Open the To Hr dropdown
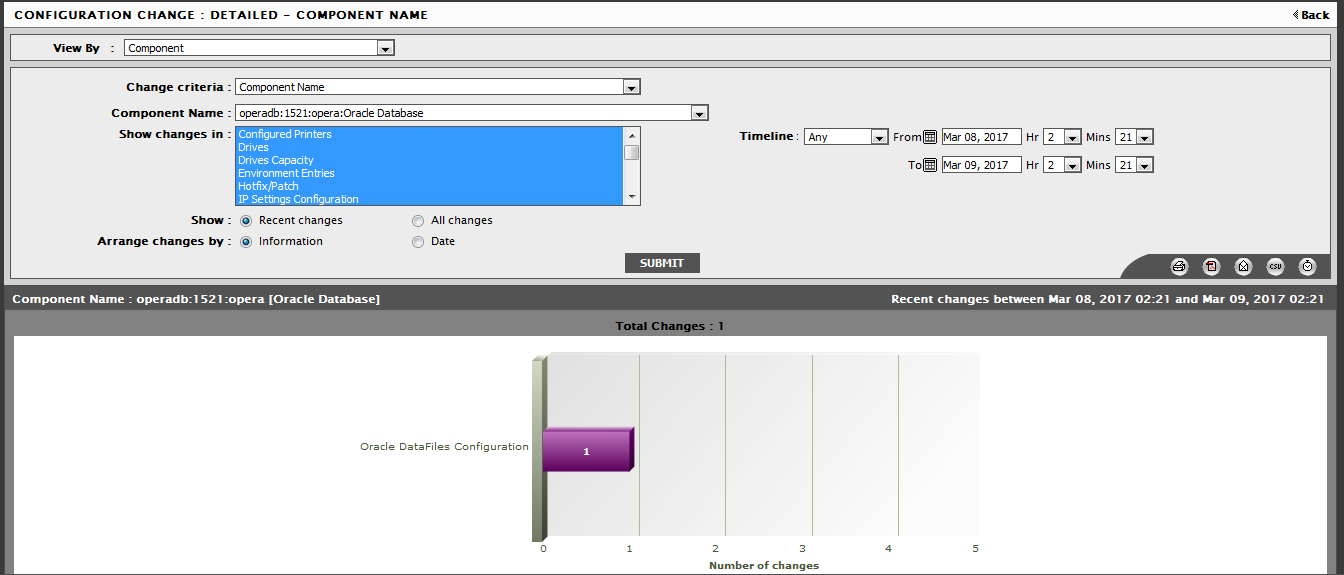Screen dimensions: 1344x575 [1062, 165]
